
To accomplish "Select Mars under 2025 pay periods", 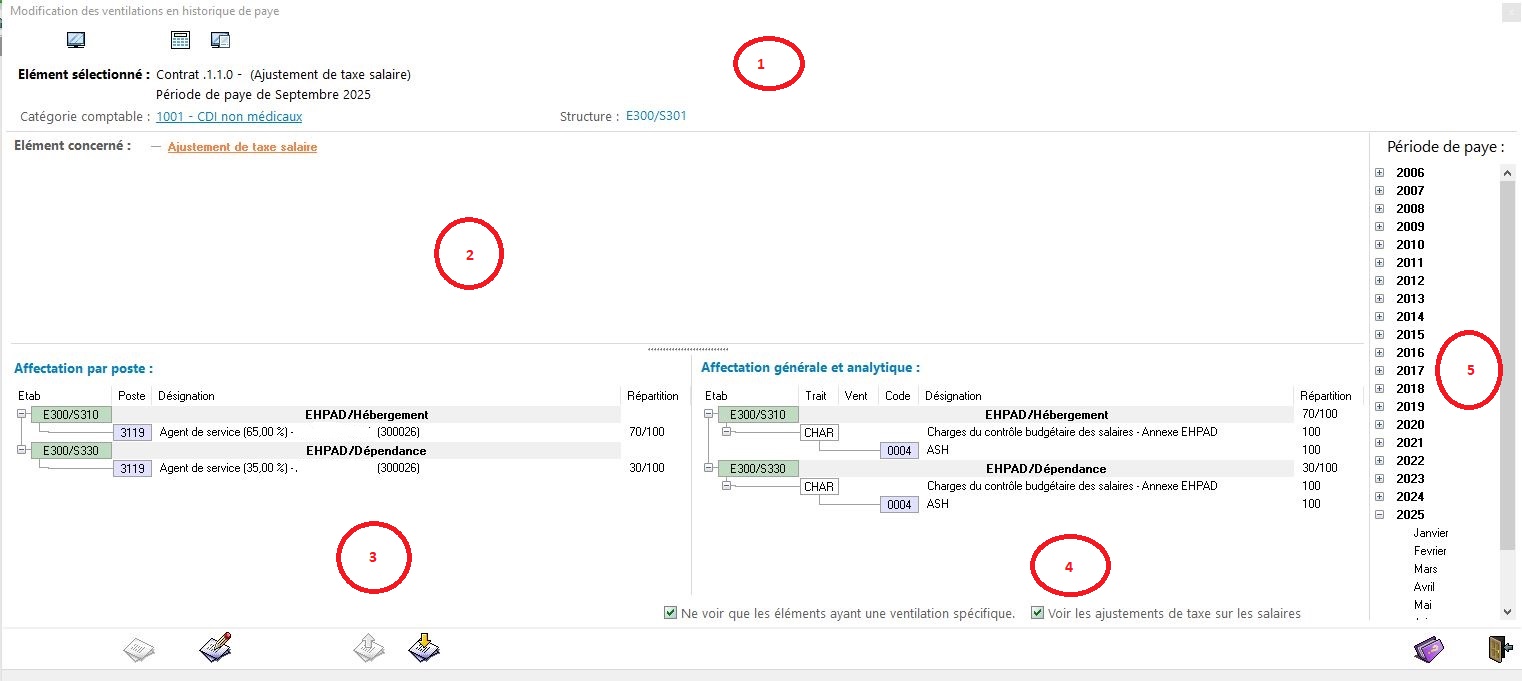I will pyautogui.click(x=1425, y=569).
